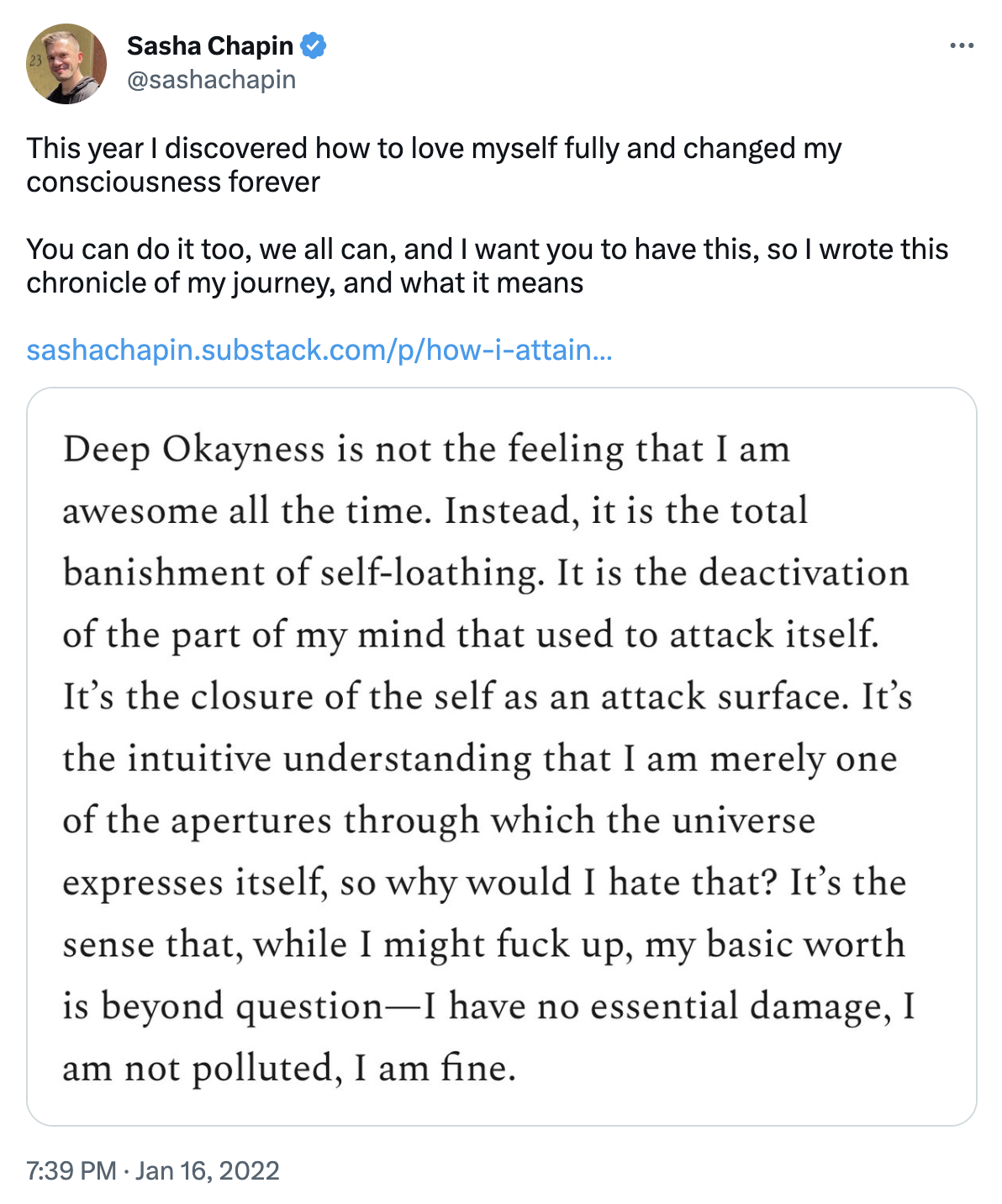Click the Jan 16, 2022 date
1002x1204 pixels.
[x=207, y=1170]
